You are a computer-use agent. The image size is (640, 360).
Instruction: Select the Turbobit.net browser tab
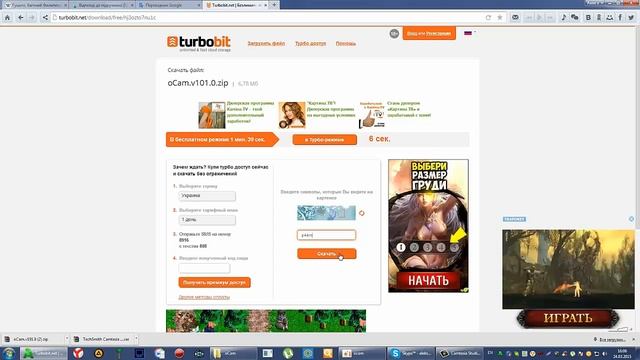236,5
